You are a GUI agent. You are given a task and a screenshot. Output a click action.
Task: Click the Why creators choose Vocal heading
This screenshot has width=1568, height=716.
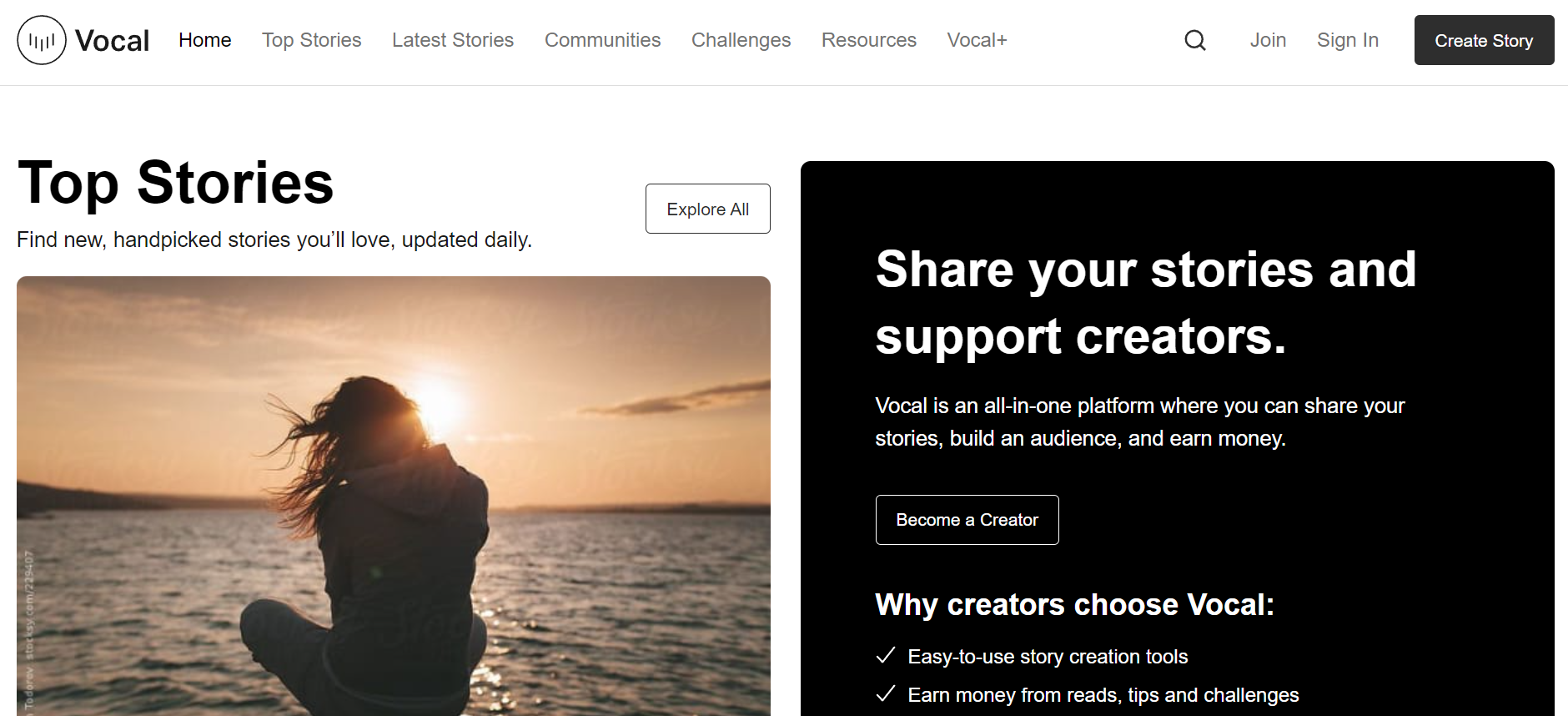click(x=1074, y=604)
